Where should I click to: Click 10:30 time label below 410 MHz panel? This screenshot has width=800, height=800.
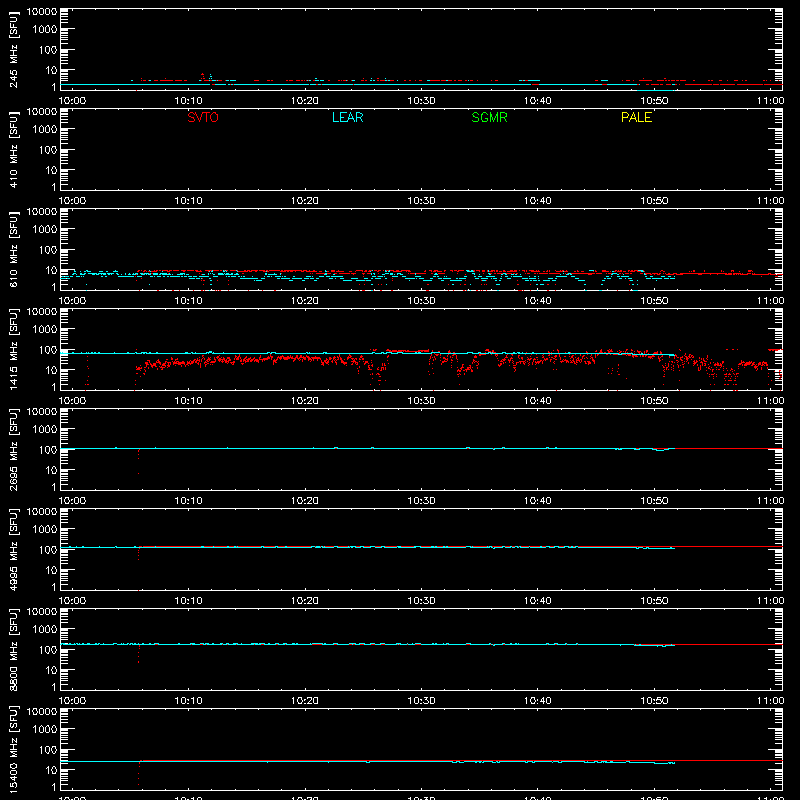coord(421,201)
